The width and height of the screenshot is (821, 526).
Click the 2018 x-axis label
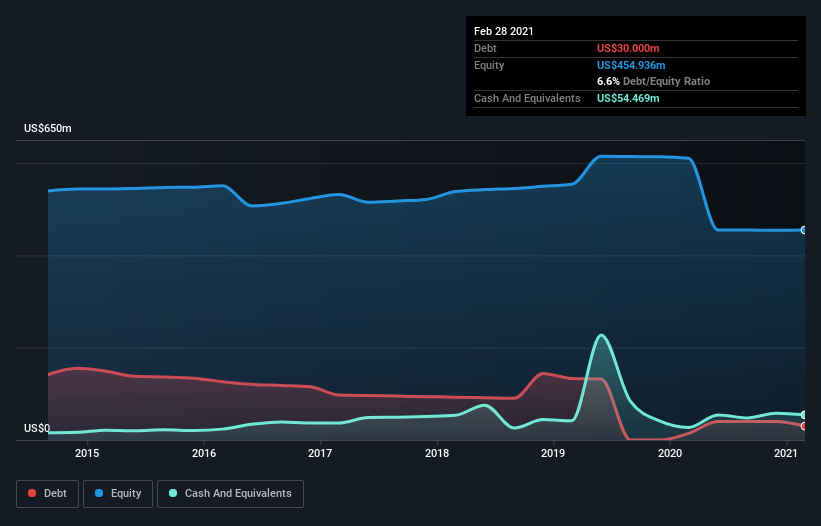point(437,453)
